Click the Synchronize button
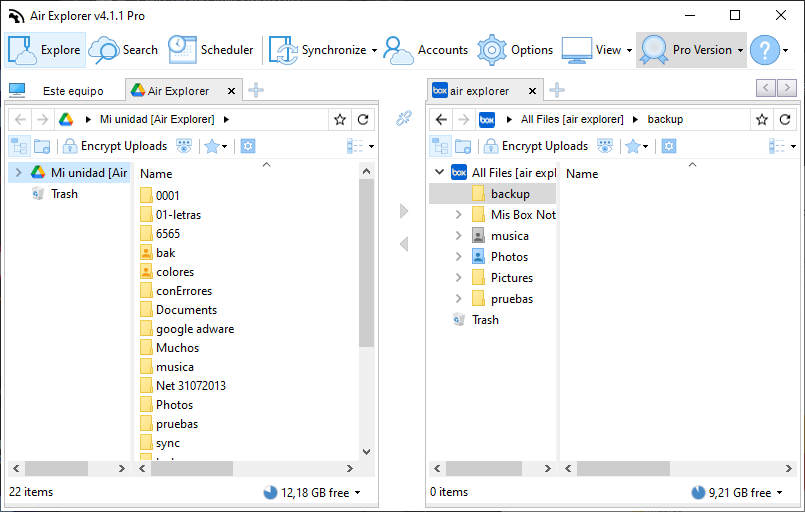 tap(317, 50)
